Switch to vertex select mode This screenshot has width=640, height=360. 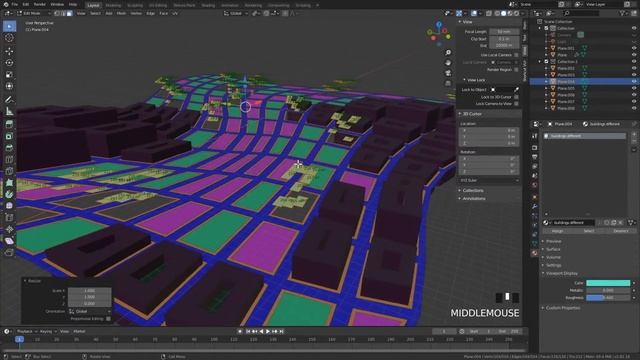pos(57,13)
